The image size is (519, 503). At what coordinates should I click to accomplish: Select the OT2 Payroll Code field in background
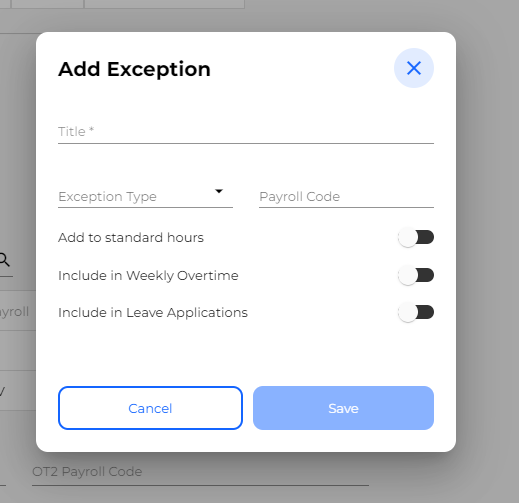point(200,472)
